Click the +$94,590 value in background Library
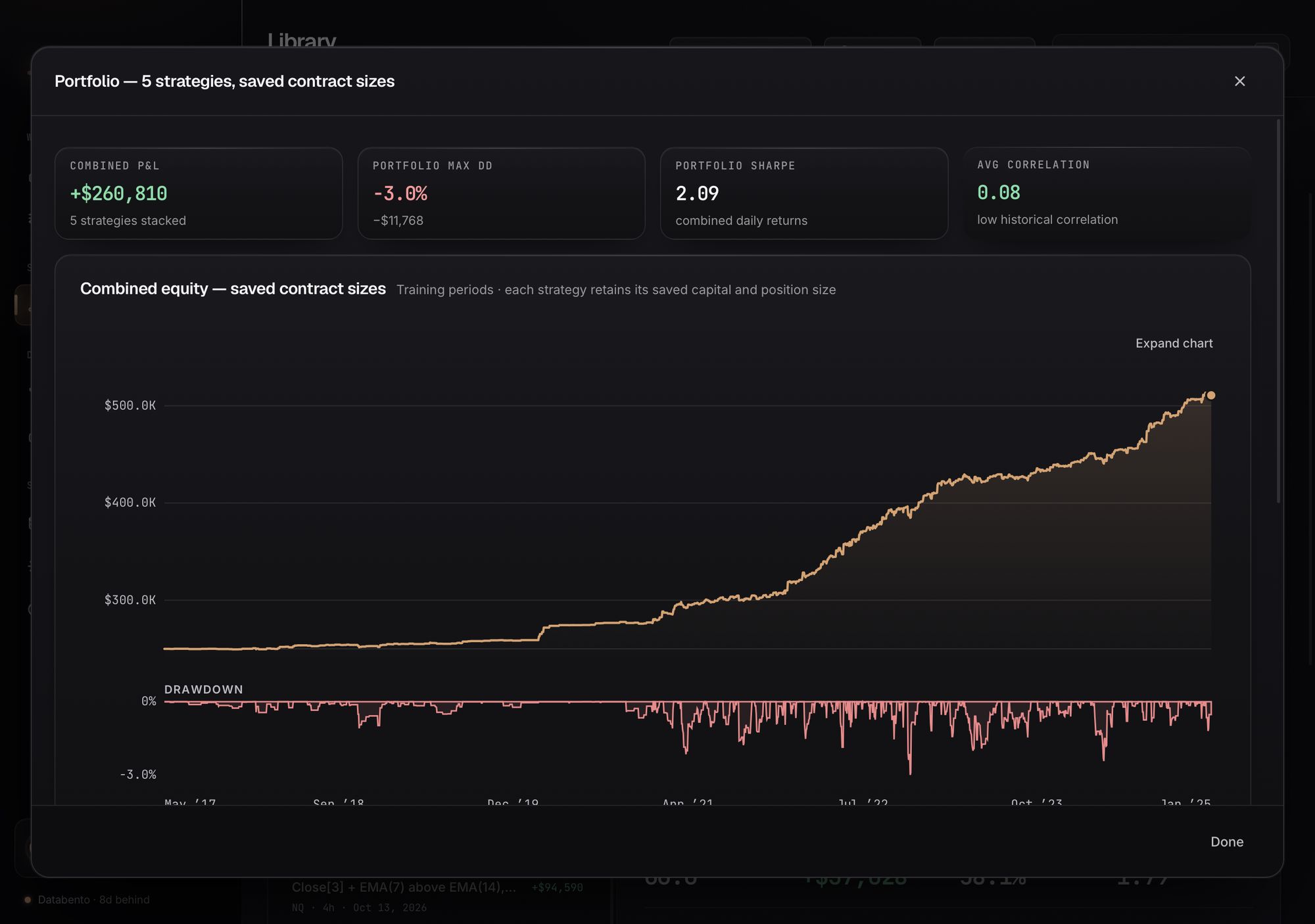This screenshot has height=924, width=1315. tap(557, 888)
